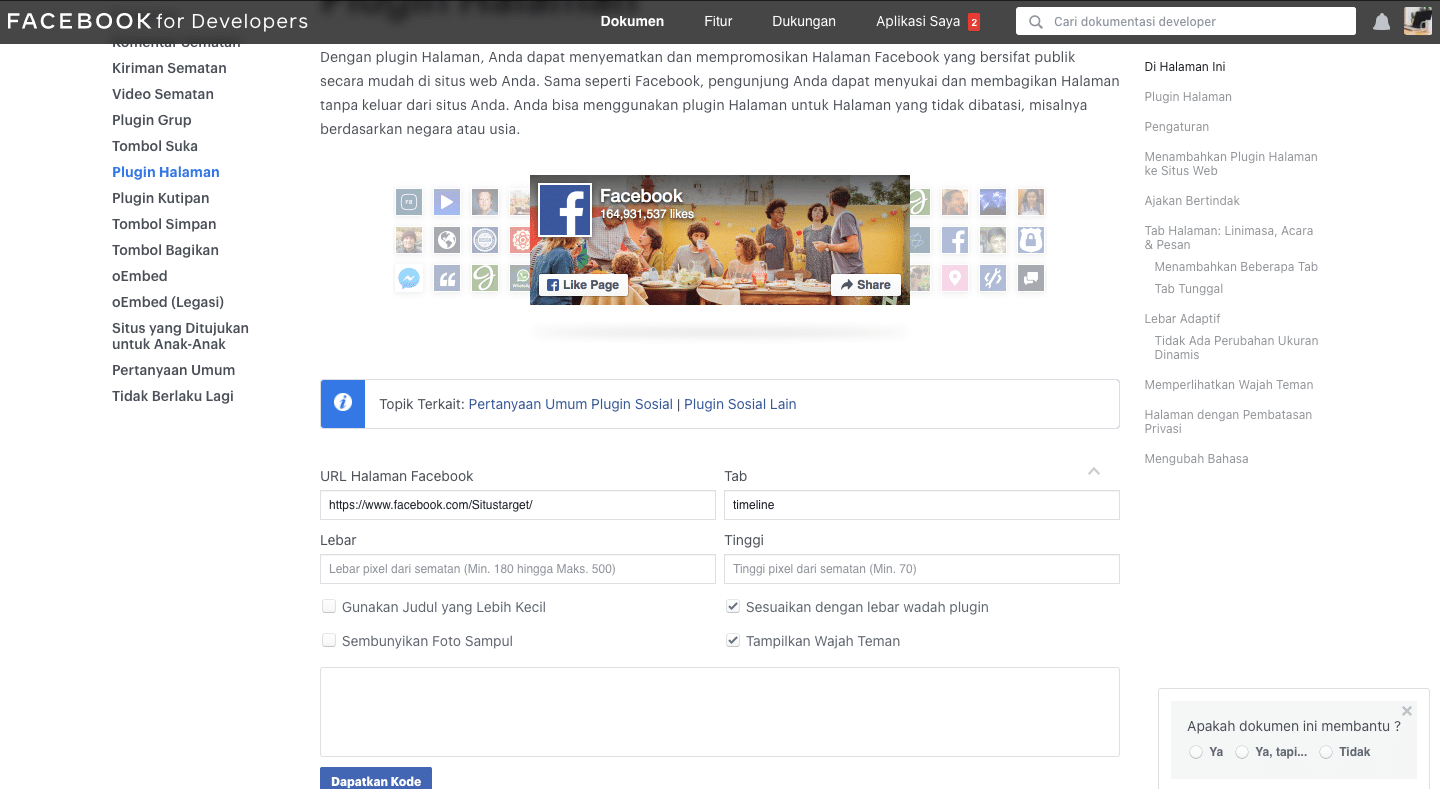
Task: Select the 'Ya' feedback radio button
Action: 1196,752
